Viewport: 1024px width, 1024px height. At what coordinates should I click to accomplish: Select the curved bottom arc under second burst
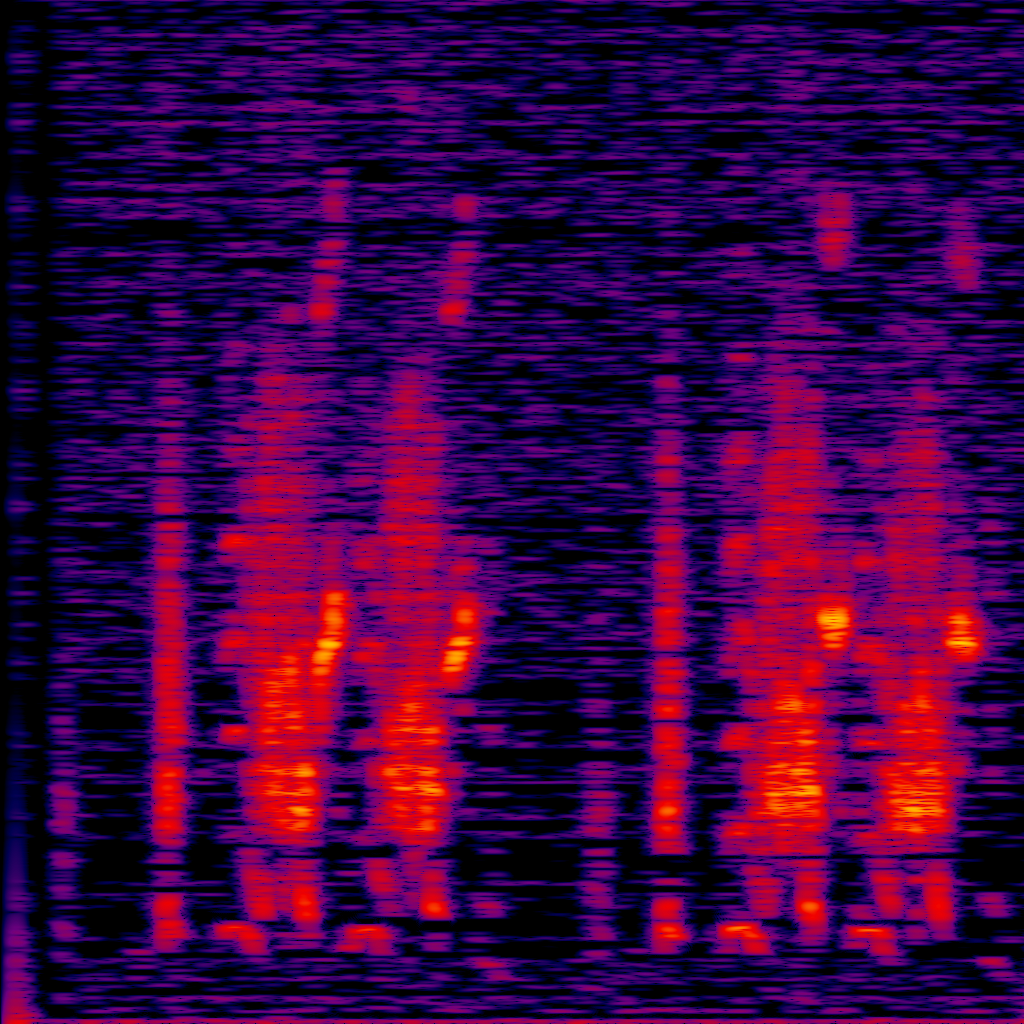point(365,936)
